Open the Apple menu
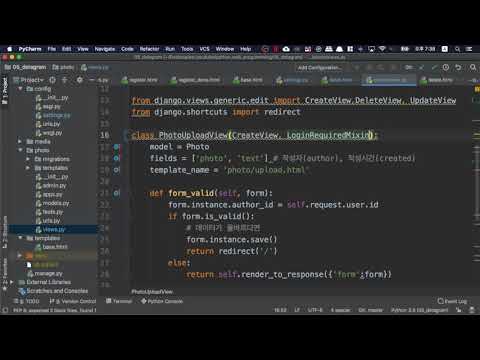Viewport: 480px width, 360px height. tap(10, 49)
